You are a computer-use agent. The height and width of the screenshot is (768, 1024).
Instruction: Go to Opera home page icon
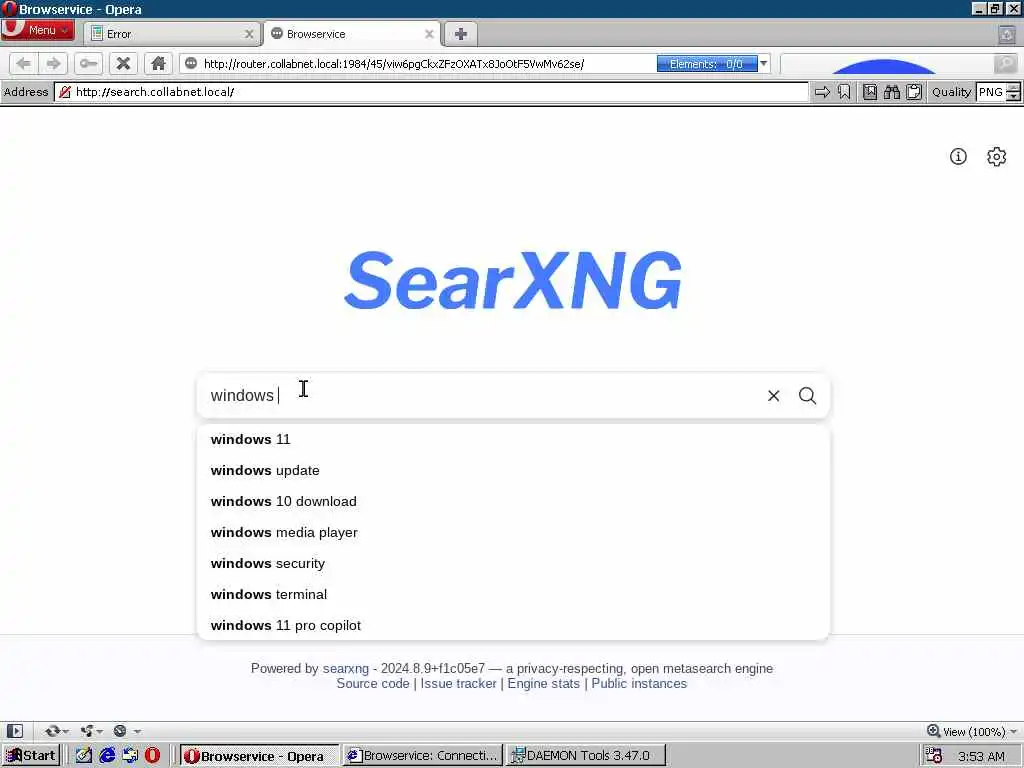point(158,63)
